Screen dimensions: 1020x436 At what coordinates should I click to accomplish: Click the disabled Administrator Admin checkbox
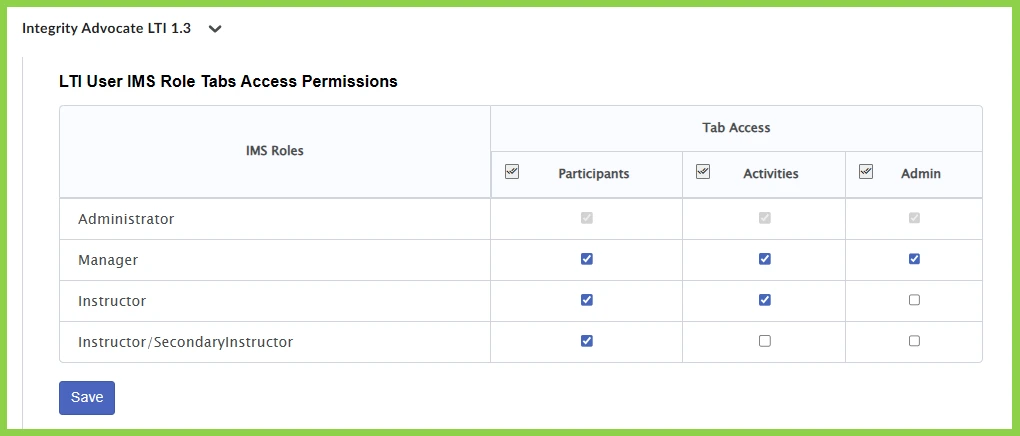[x=915, y=218]
